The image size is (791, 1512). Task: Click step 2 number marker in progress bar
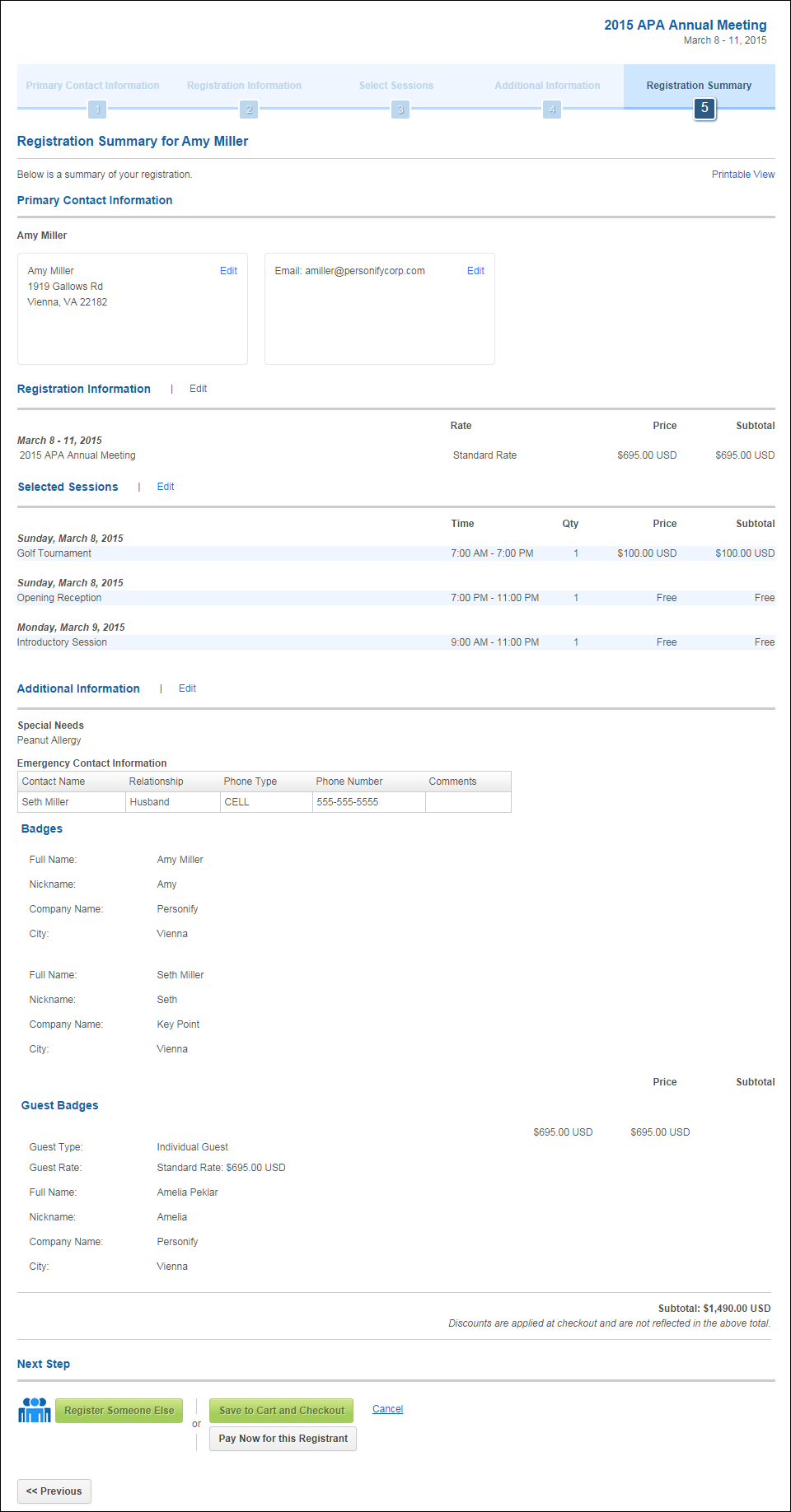249,109
